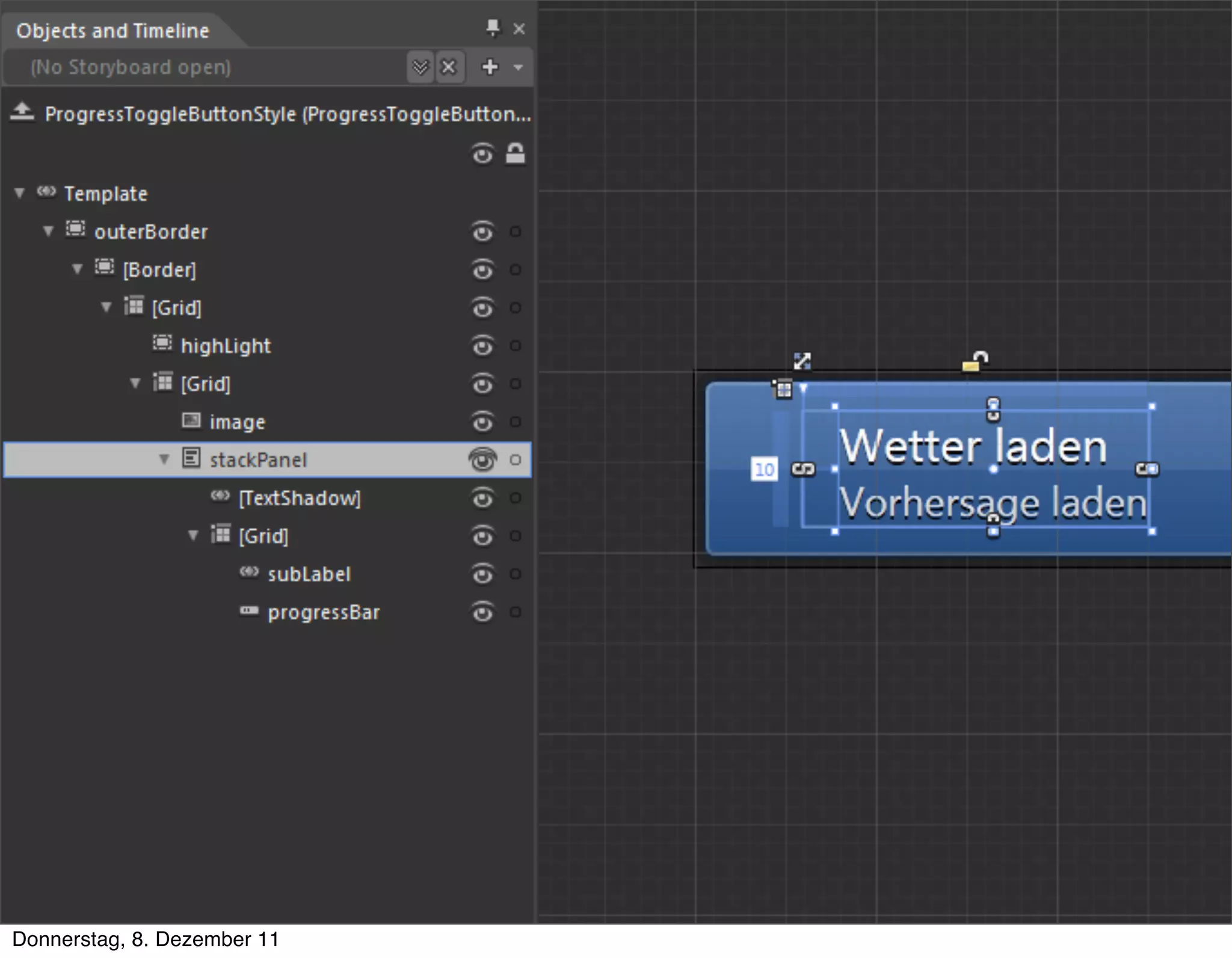Select the [TextShadow] item in the tree
This screenshot has width=1232, height=958.
[x=300, y=498]
